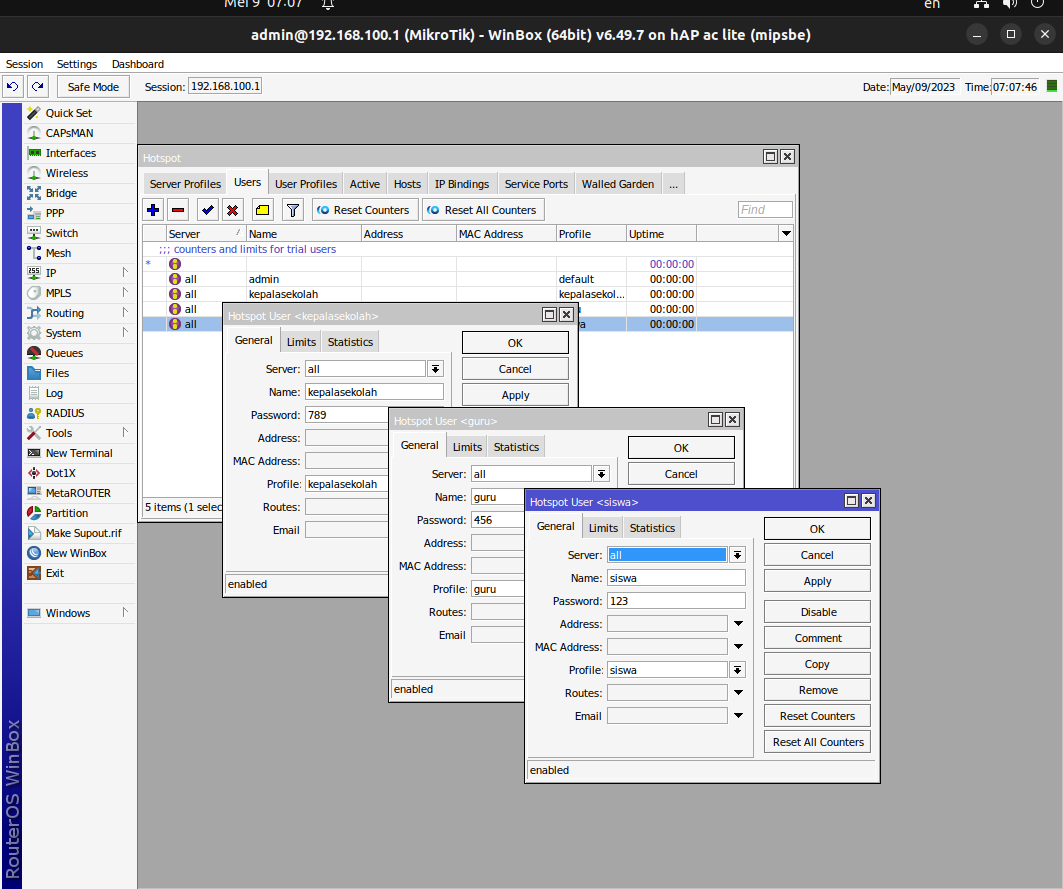Click the Find search box in Hotspot
The width and height of the screenshot is (1063, 889).
765,210
